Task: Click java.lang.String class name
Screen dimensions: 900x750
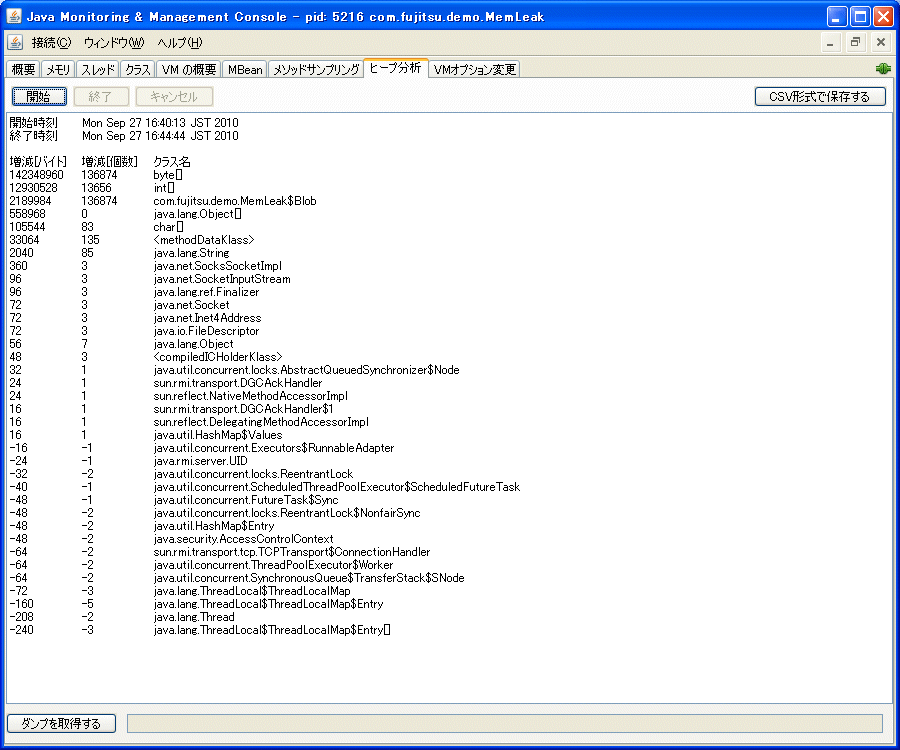Action: [191, 253]
